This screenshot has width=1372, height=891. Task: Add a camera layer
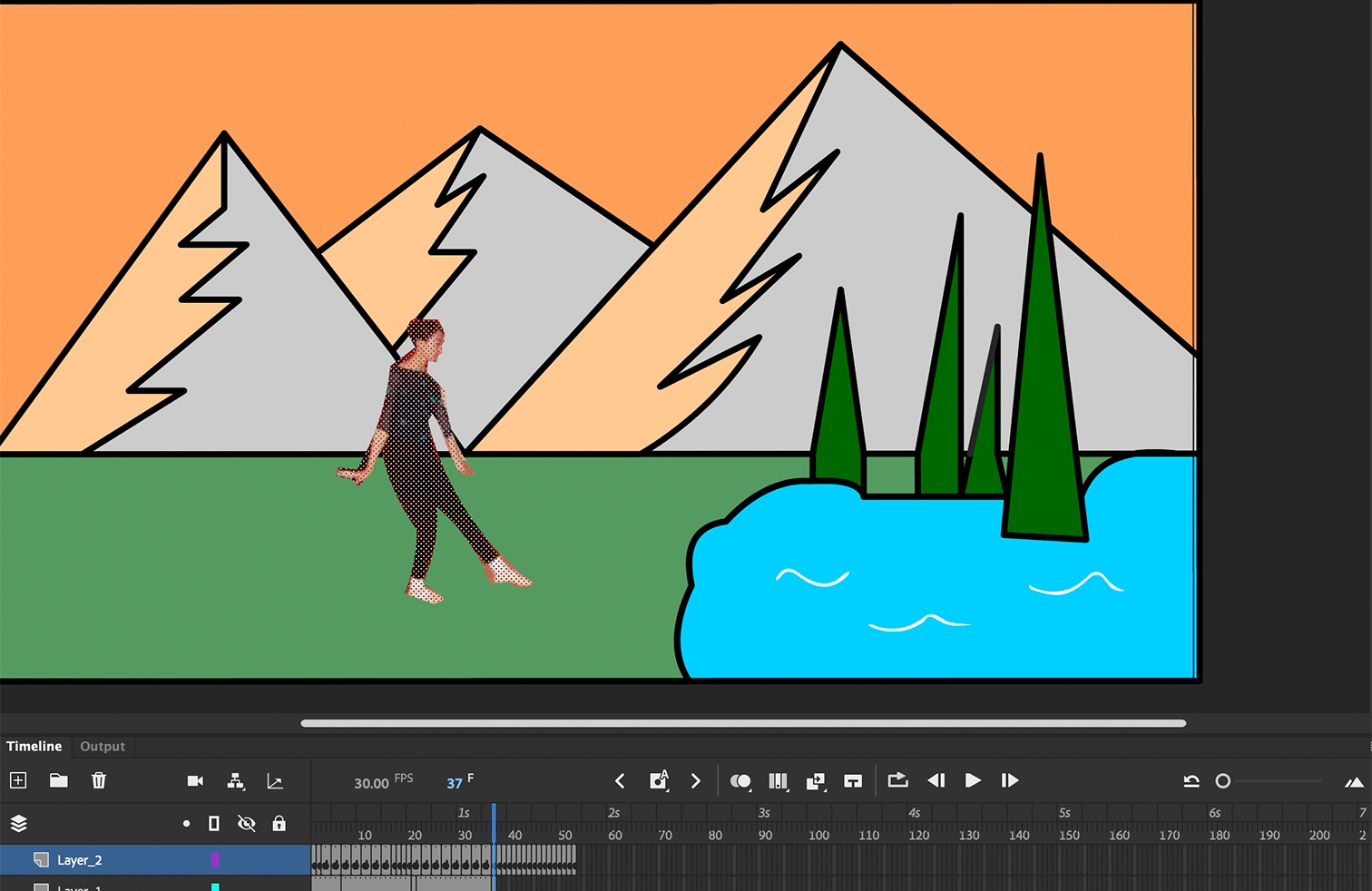point(195,780)
